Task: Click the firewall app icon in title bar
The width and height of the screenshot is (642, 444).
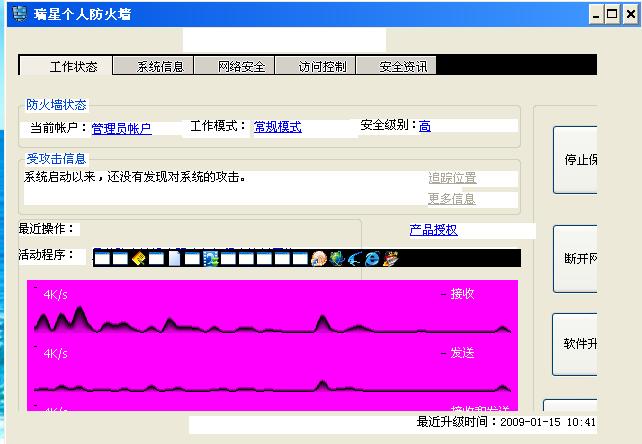Action: (19, 14)
